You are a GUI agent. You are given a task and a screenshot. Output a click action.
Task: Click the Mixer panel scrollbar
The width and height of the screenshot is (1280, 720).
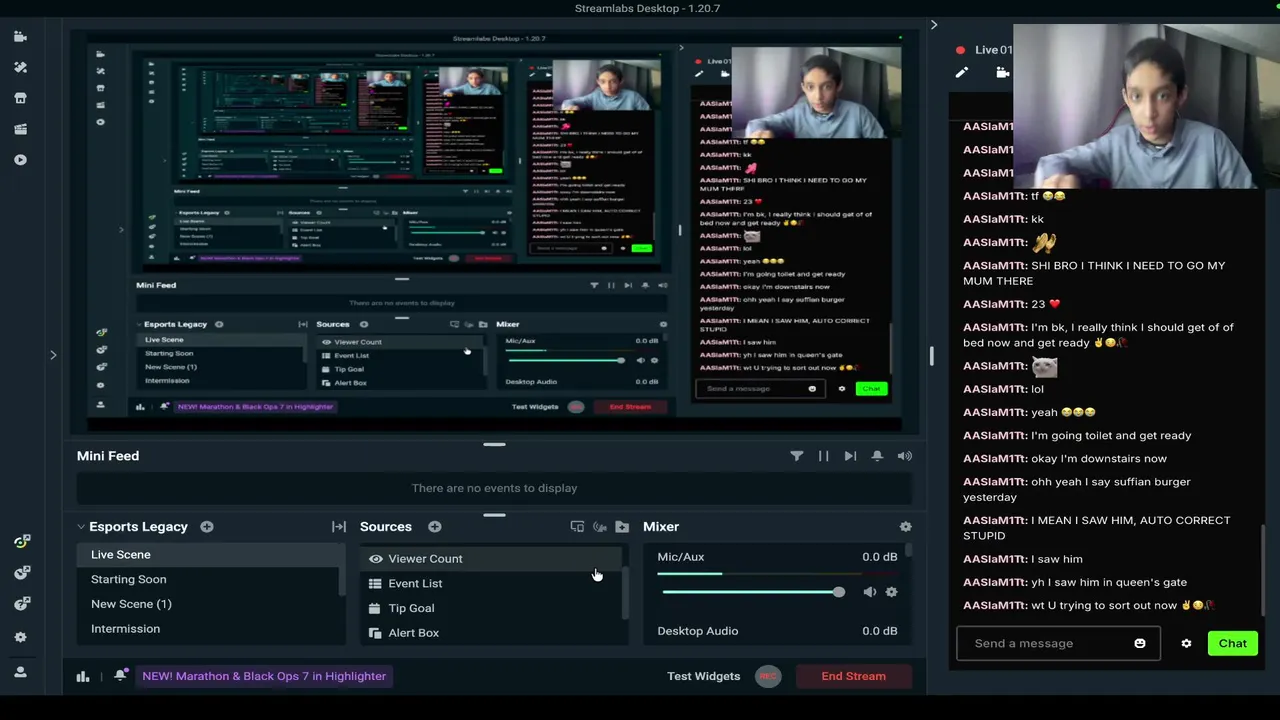[x=909, y=552]
